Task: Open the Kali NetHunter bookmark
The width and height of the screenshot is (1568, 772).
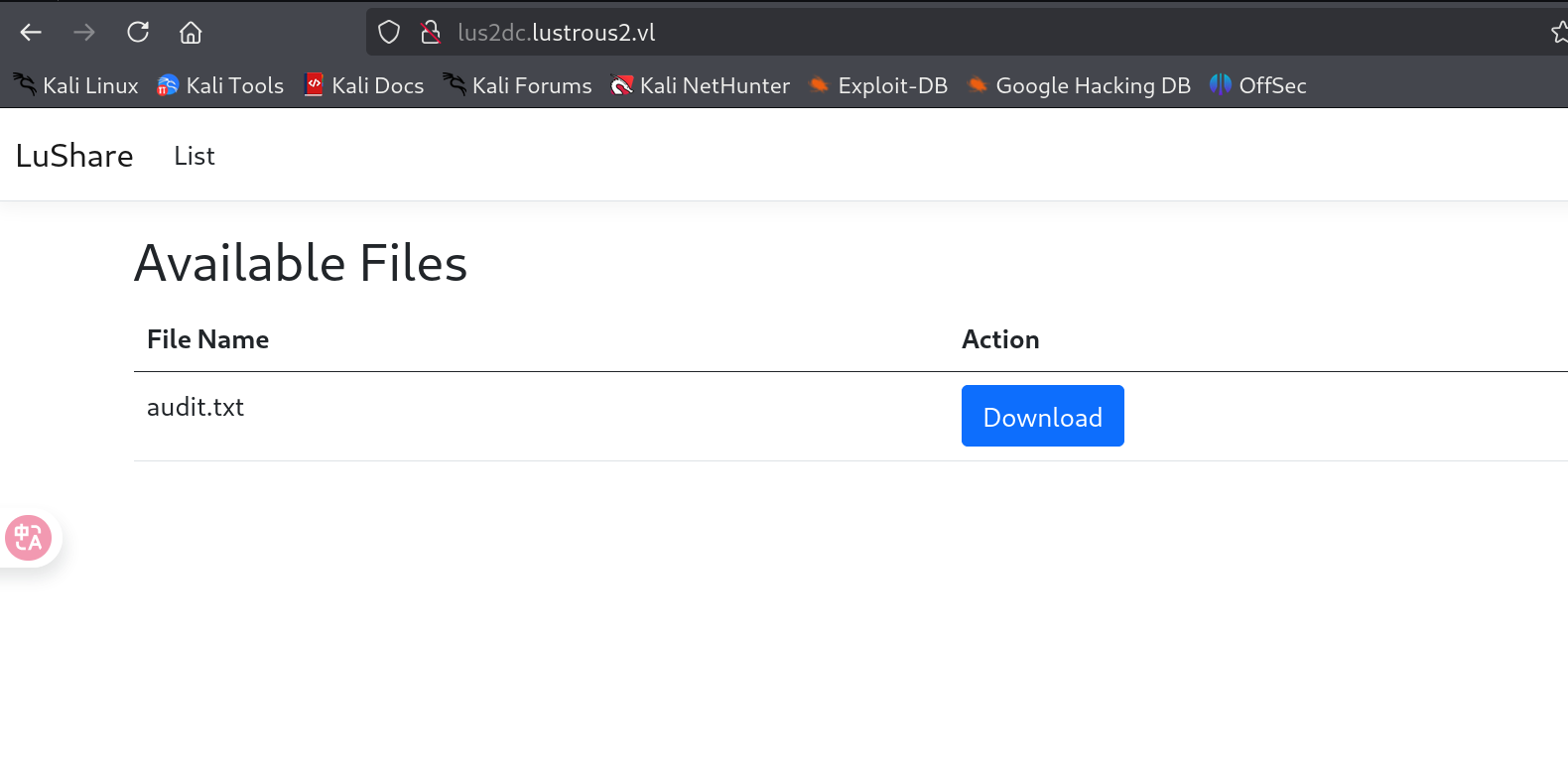Action: pos(701,85)
